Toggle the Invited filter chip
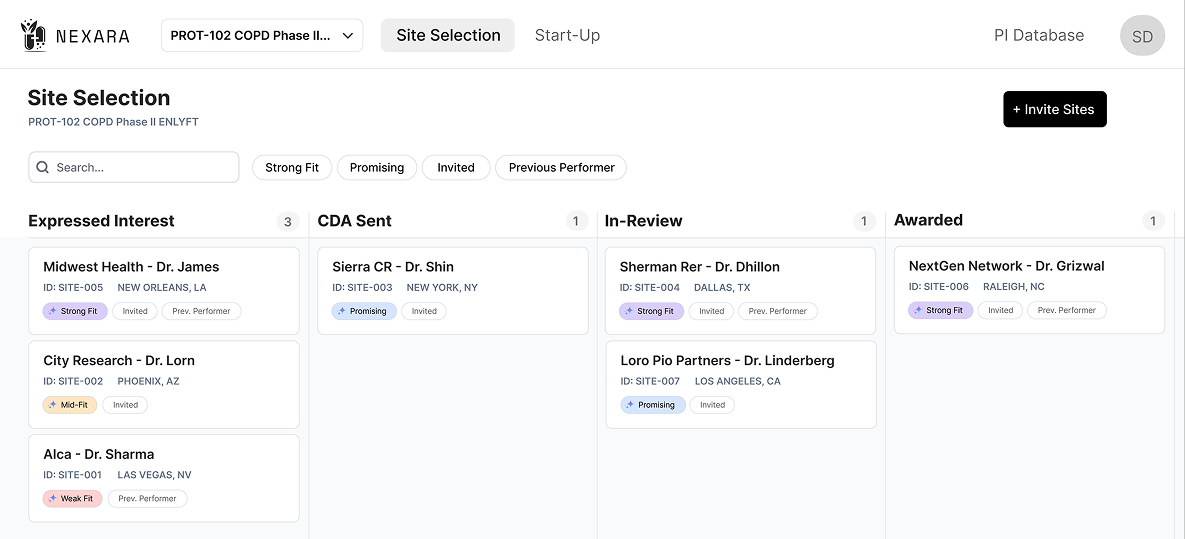1185x539 pixels. coord(456,168)
